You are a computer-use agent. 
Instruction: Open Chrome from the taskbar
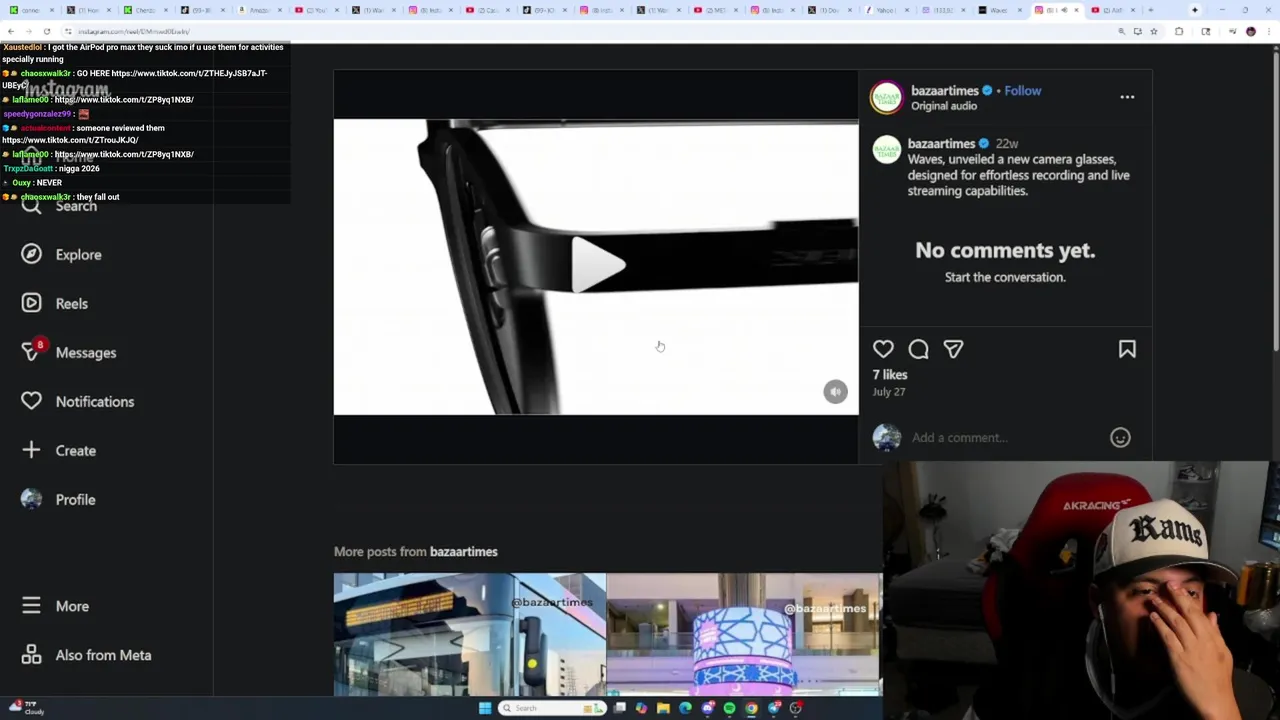pos(751,708)
